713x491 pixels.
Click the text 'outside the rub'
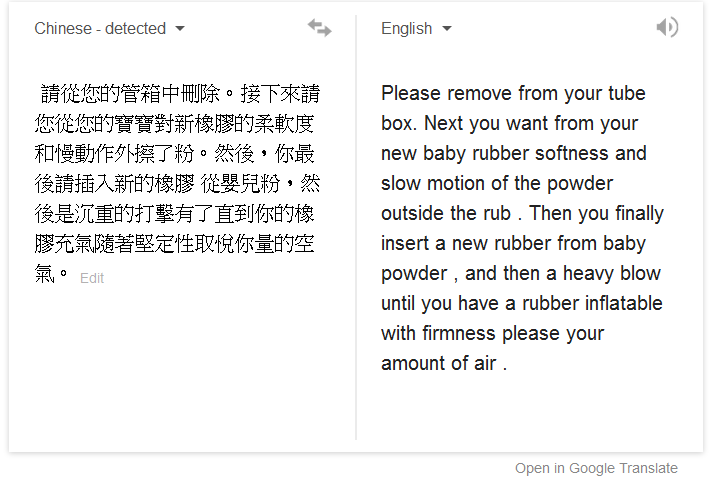click(x=446, y=213)
